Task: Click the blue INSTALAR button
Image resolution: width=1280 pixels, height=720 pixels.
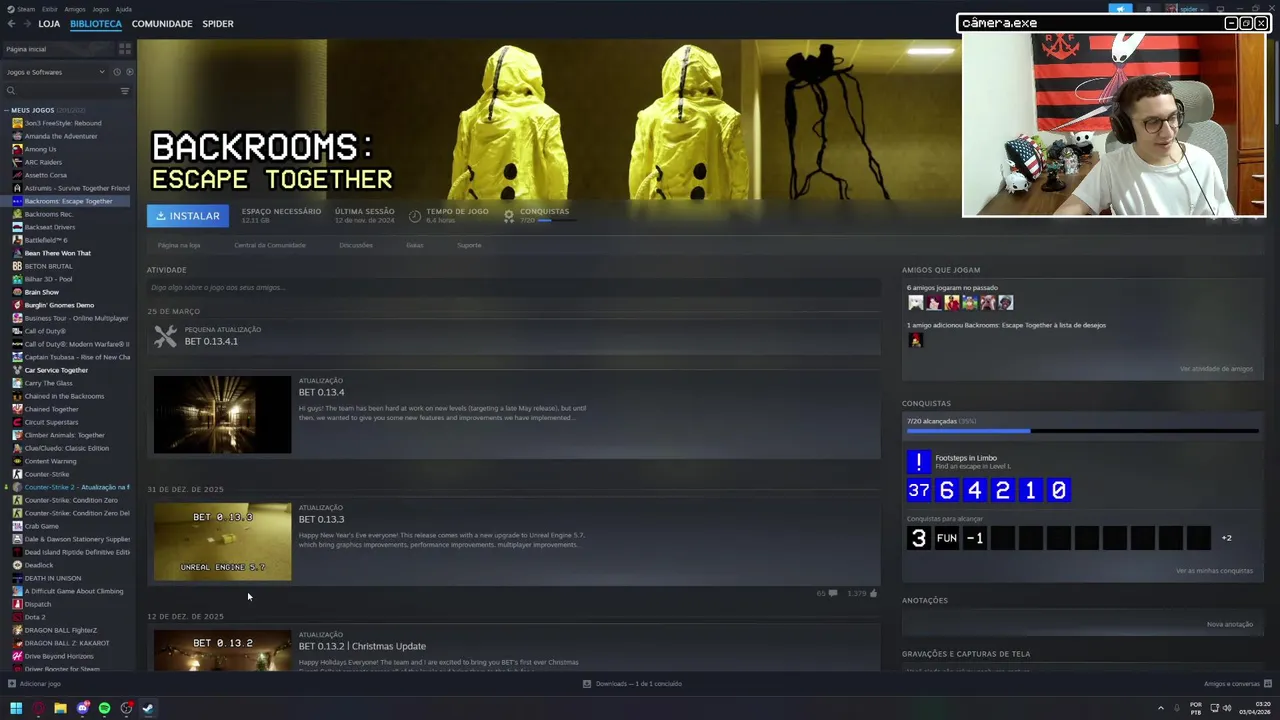Action: click(x=188, y=216)
